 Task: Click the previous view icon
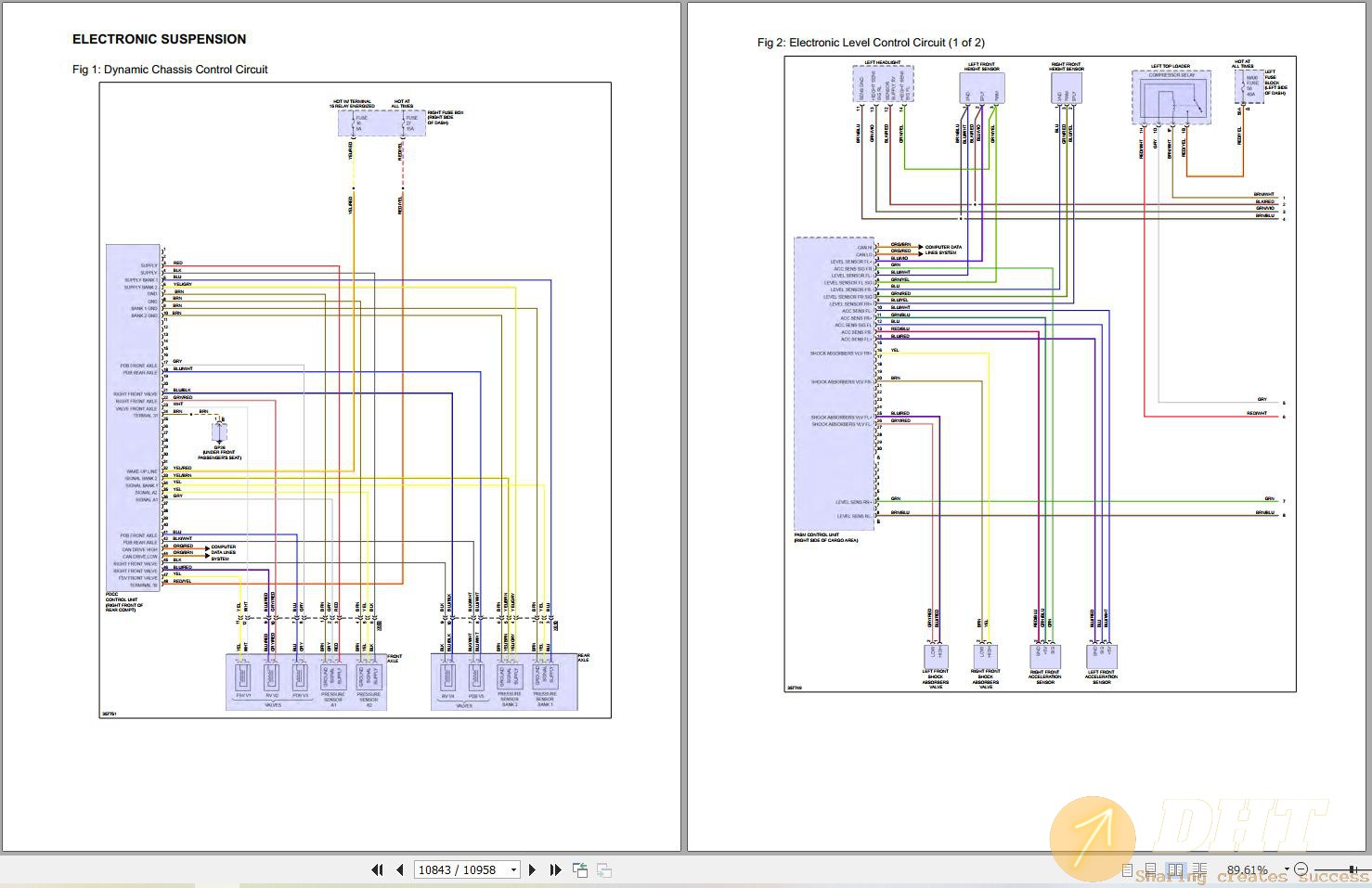click(x=580, y=870)
